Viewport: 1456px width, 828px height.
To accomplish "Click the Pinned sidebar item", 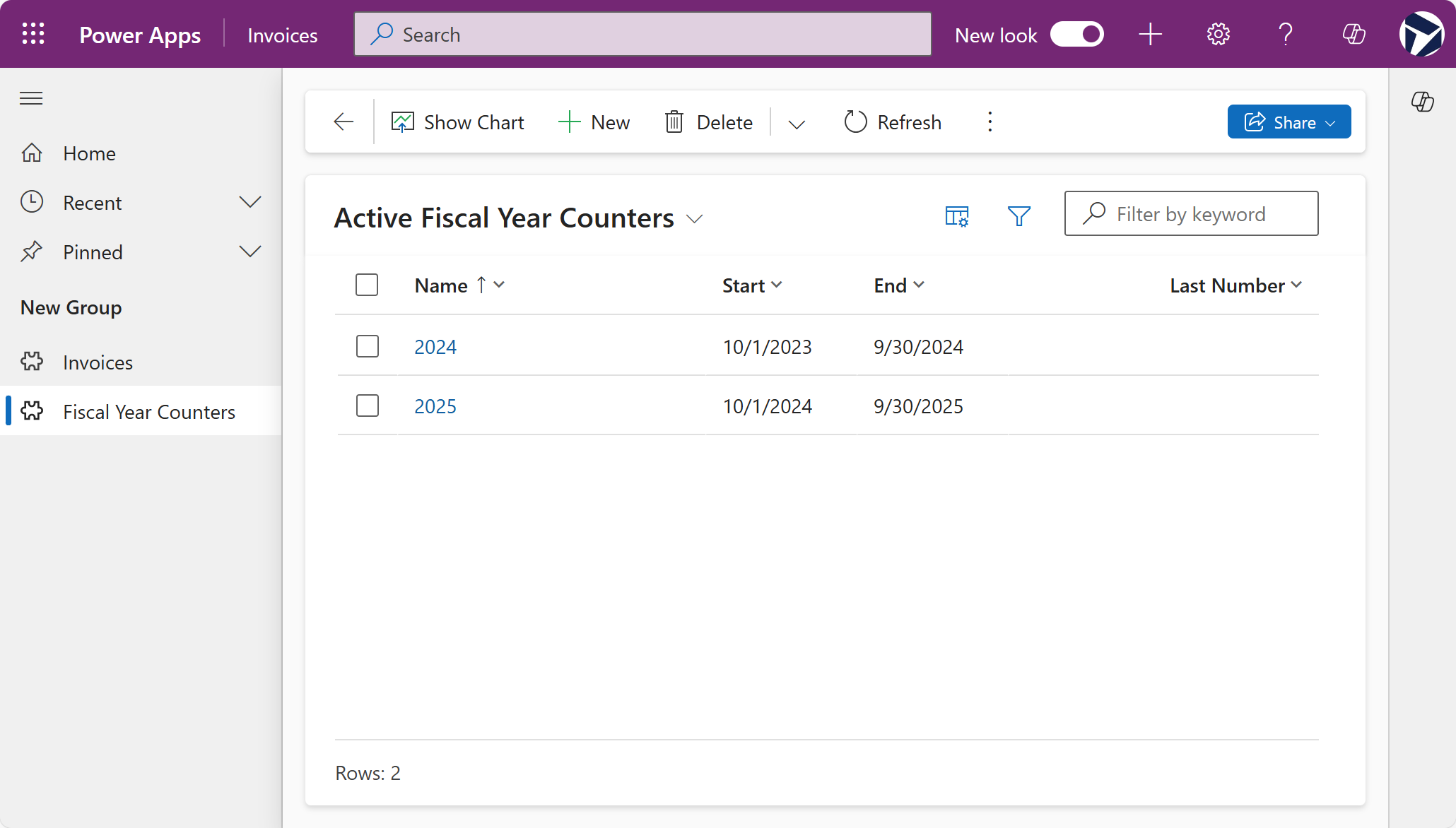I will click(141, 252).
